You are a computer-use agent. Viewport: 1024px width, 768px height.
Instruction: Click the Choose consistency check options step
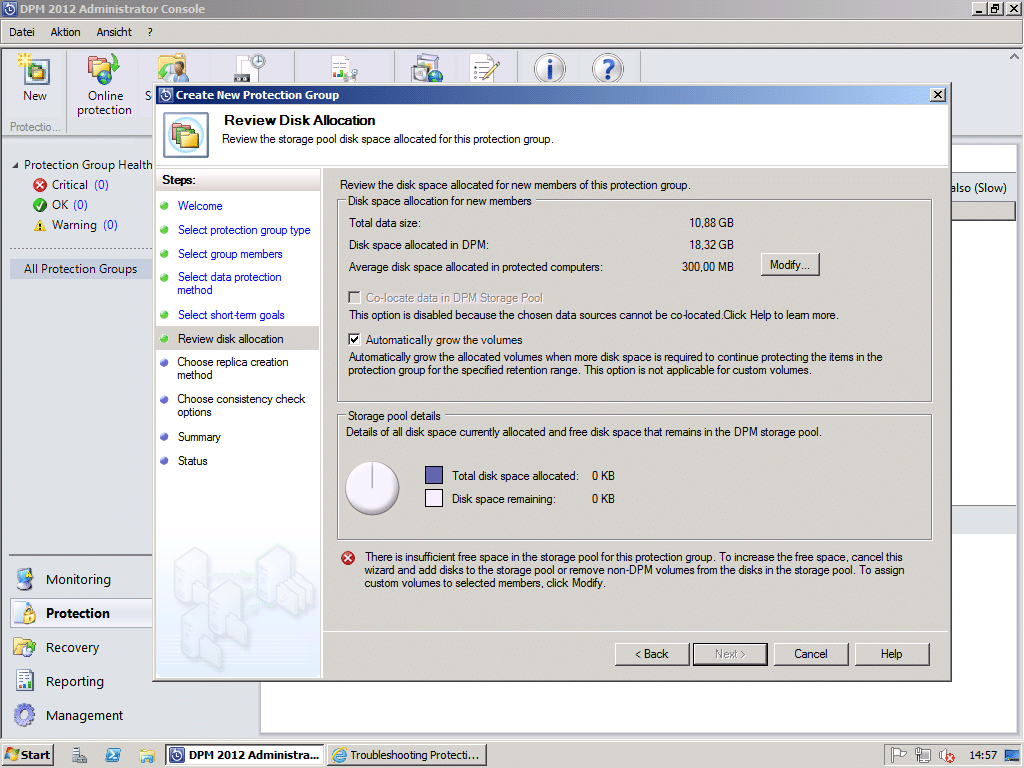point(241,406)
